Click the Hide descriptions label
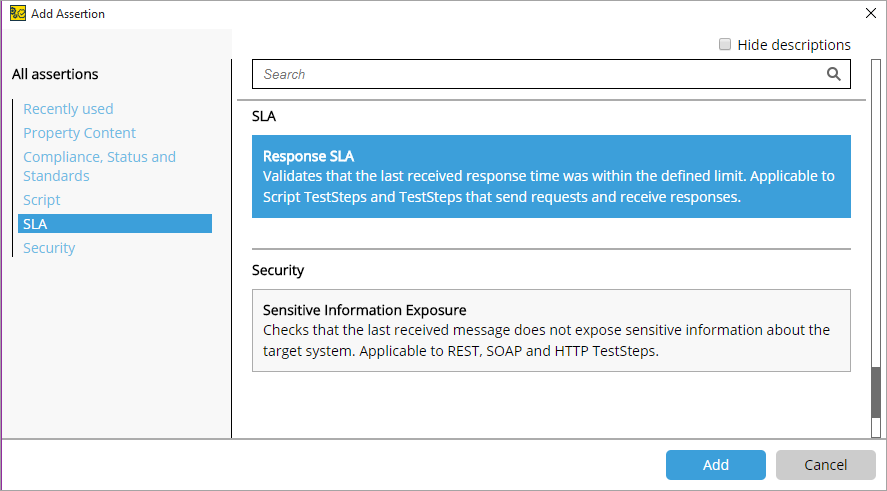Viewport: 887px width, 491px height. 794,45
